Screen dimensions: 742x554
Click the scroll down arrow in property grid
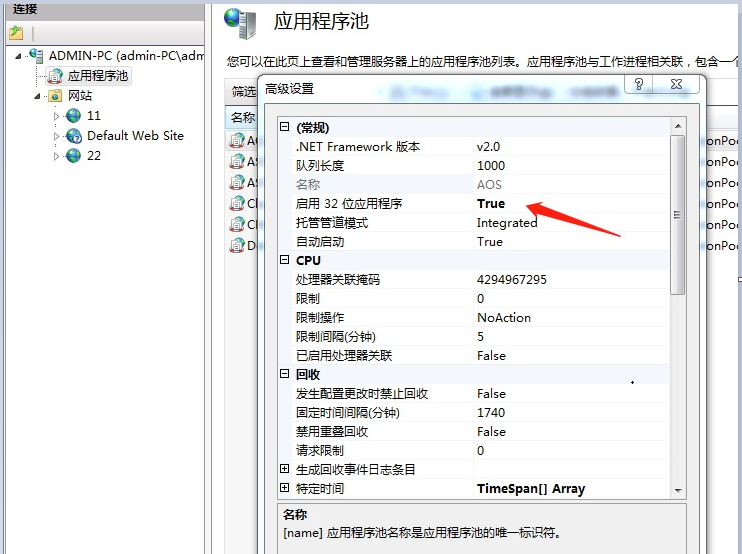[678, 490]
